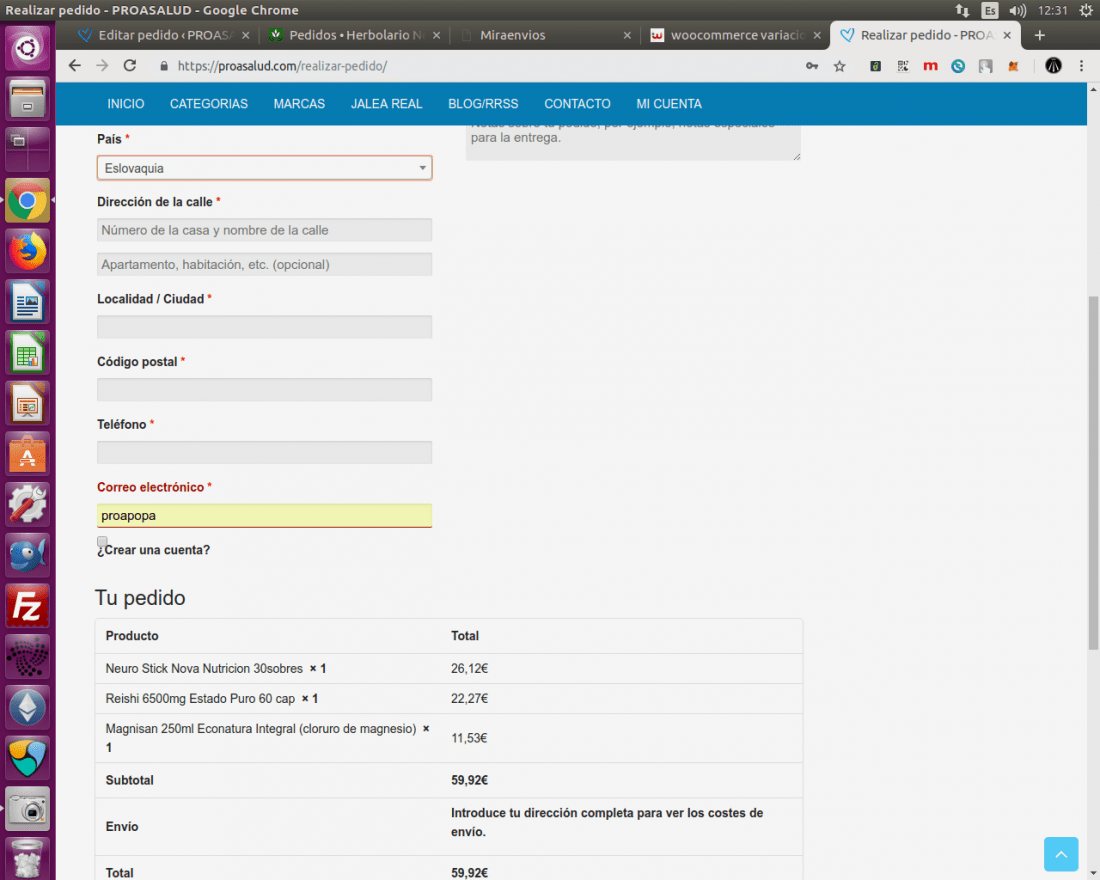Image resolution: width=1100 pixels, height=880 pixels.
Task: Click the Teléfono input field
Action: pos(264,453)
